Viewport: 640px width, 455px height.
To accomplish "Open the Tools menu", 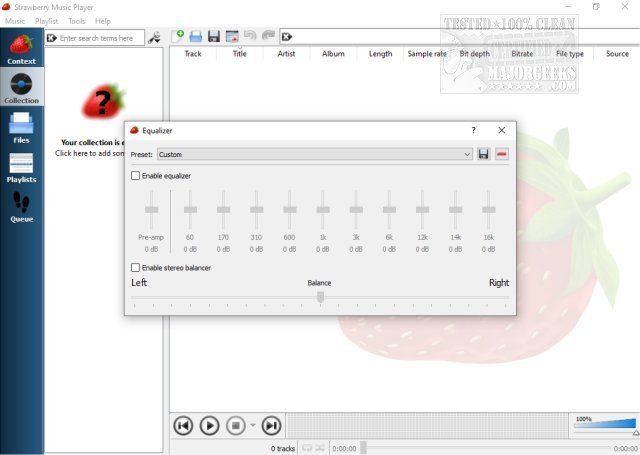I will click(77, 21).
